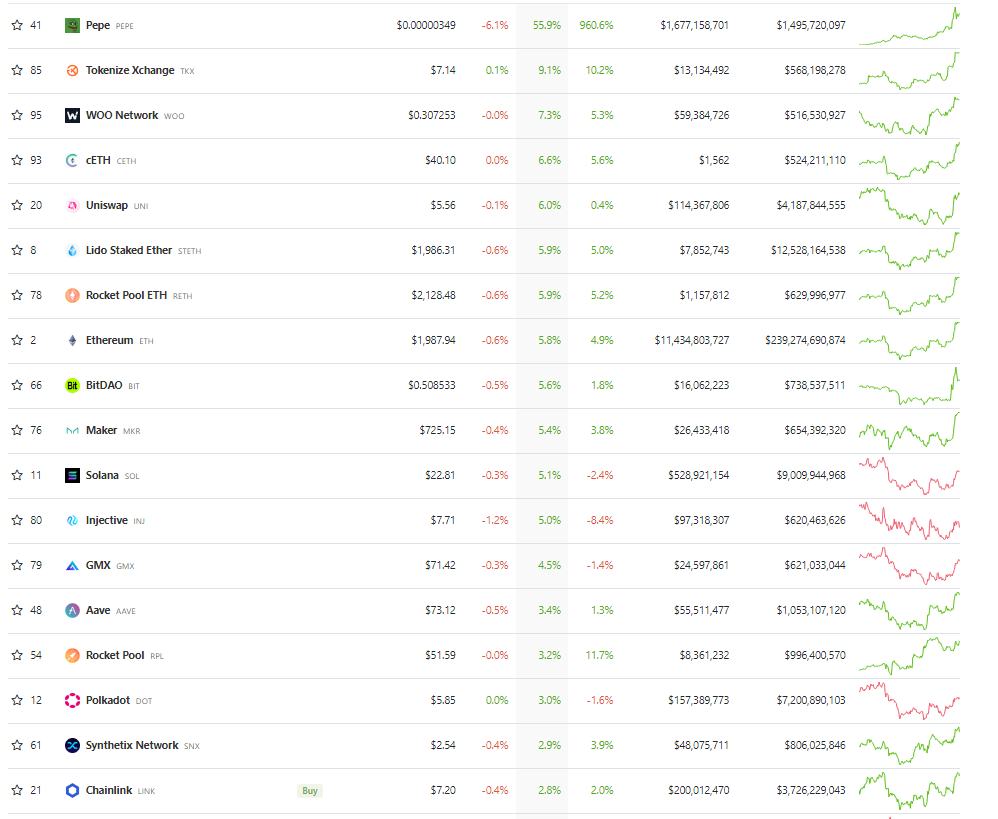Click the Pepe coin logo icon
This screenshot has width=998, height=819.
coord(72,25)
